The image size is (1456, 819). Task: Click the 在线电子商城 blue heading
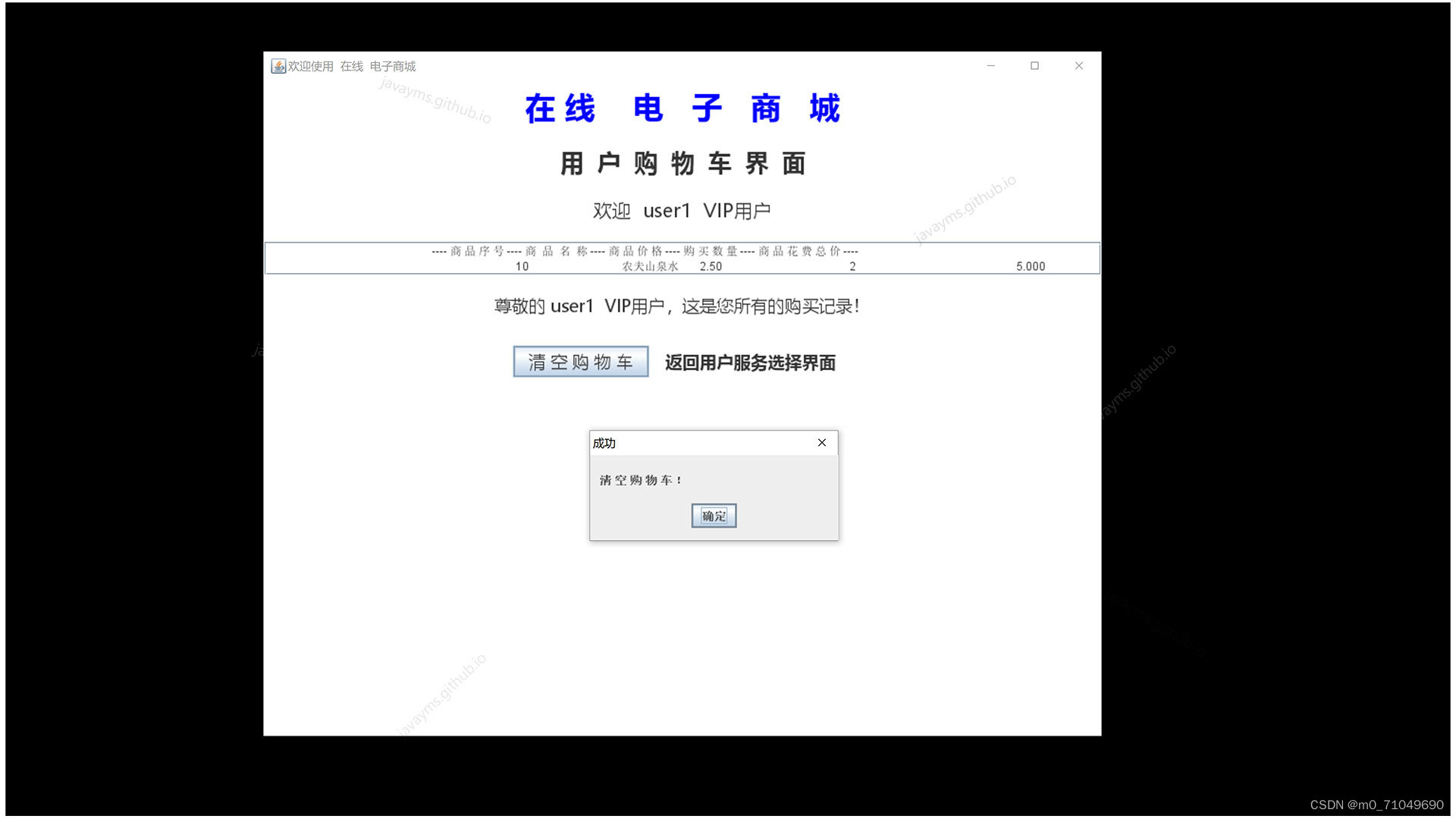click(682, 108)
